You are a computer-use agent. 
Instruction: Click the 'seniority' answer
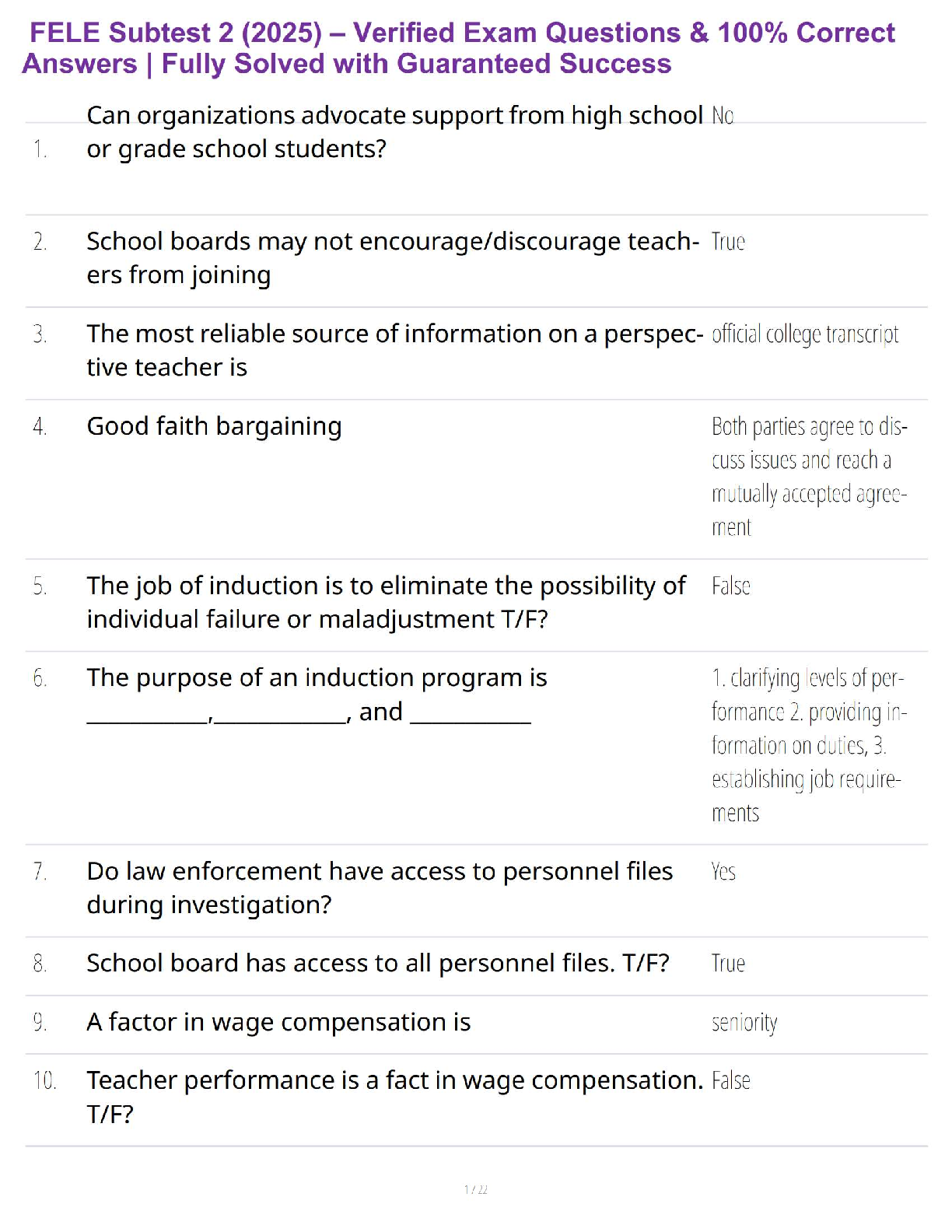(x=744, y=1022)
